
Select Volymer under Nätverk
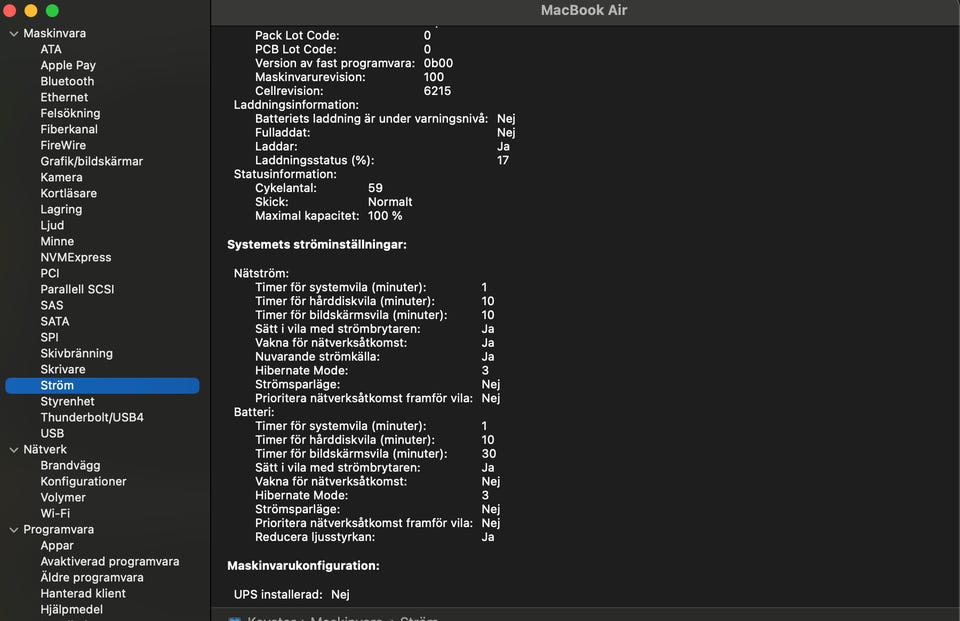63,497
